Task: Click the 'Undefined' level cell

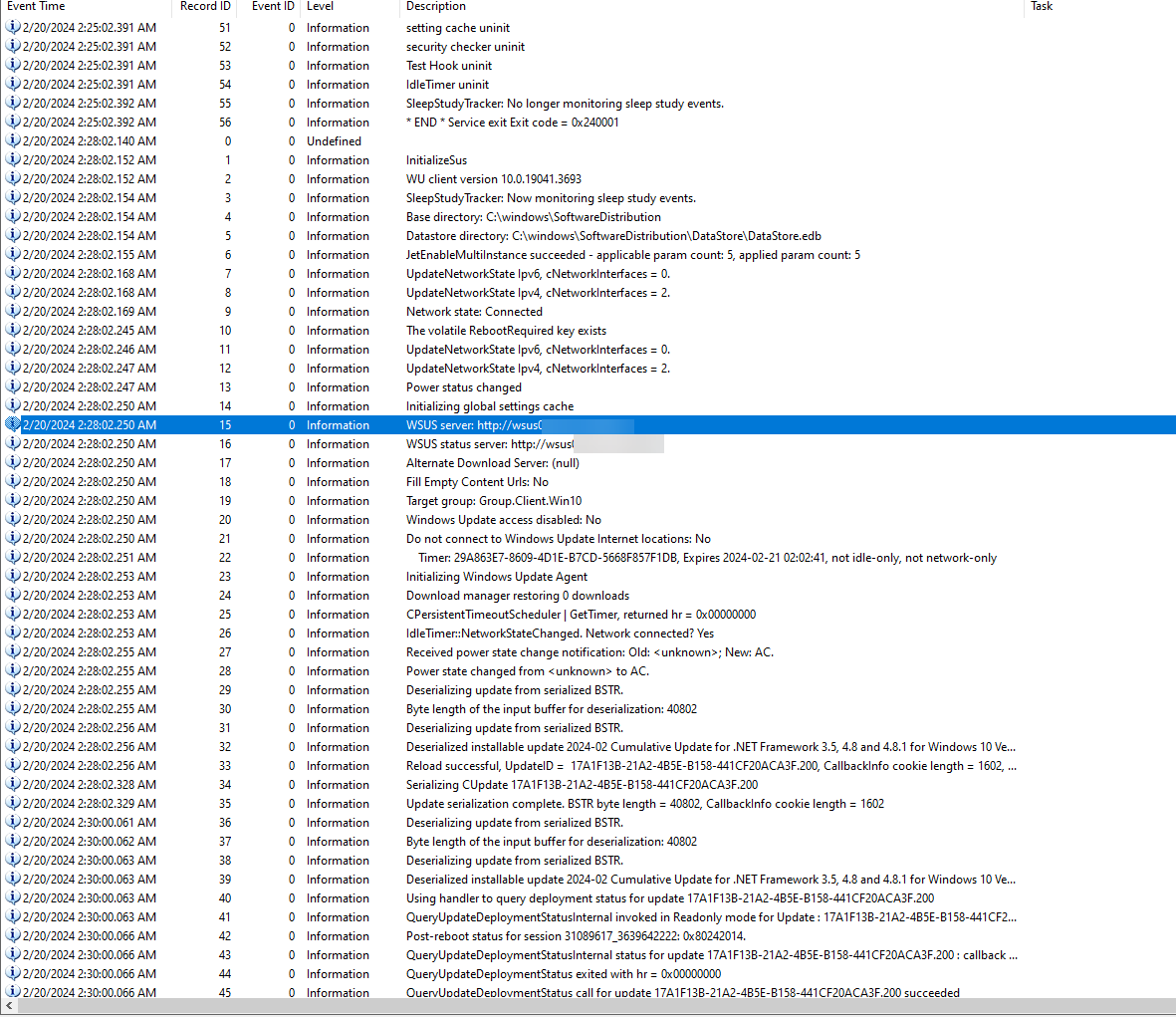Action: 334,141
